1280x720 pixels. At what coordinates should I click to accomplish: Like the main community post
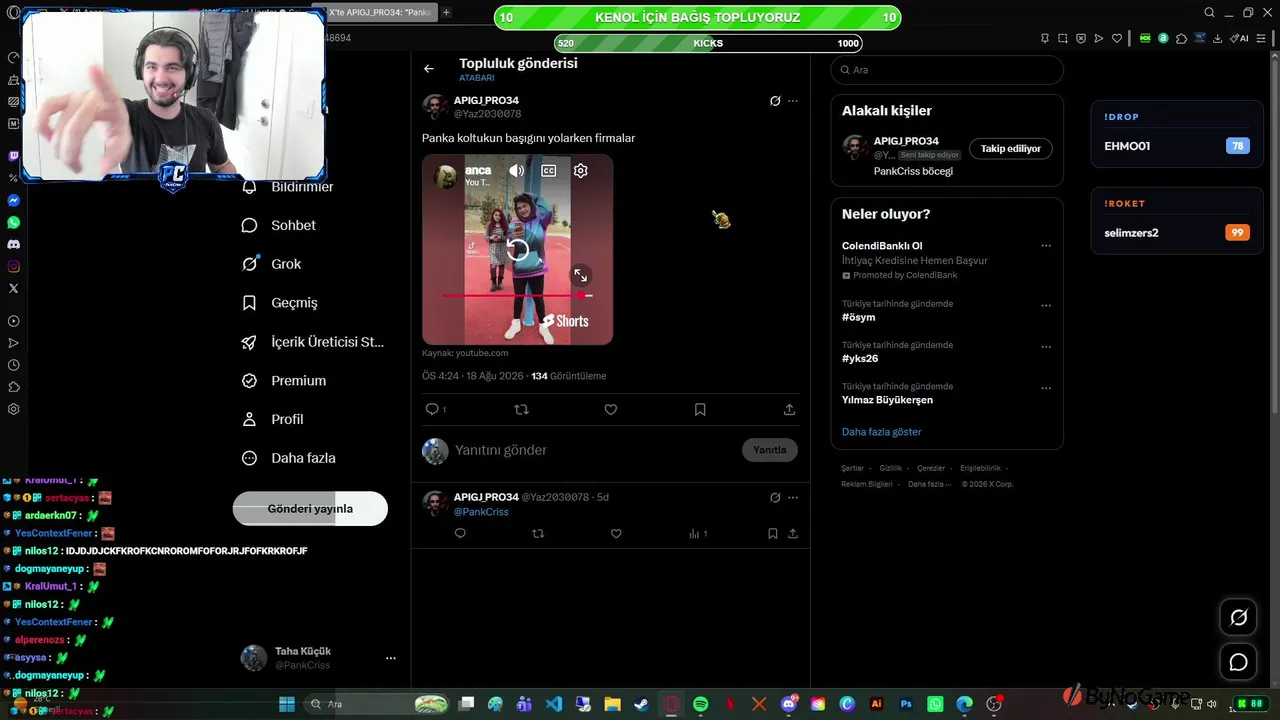tap(611, 409)
